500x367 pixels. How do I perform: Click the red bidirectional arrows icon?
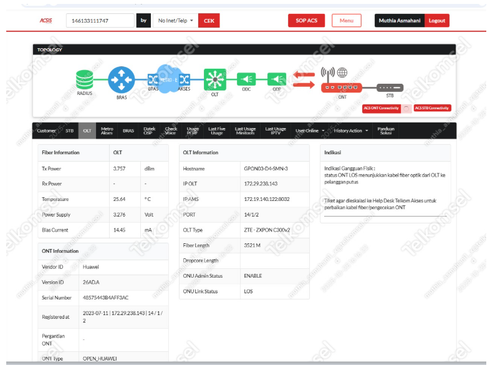[304, 80]
